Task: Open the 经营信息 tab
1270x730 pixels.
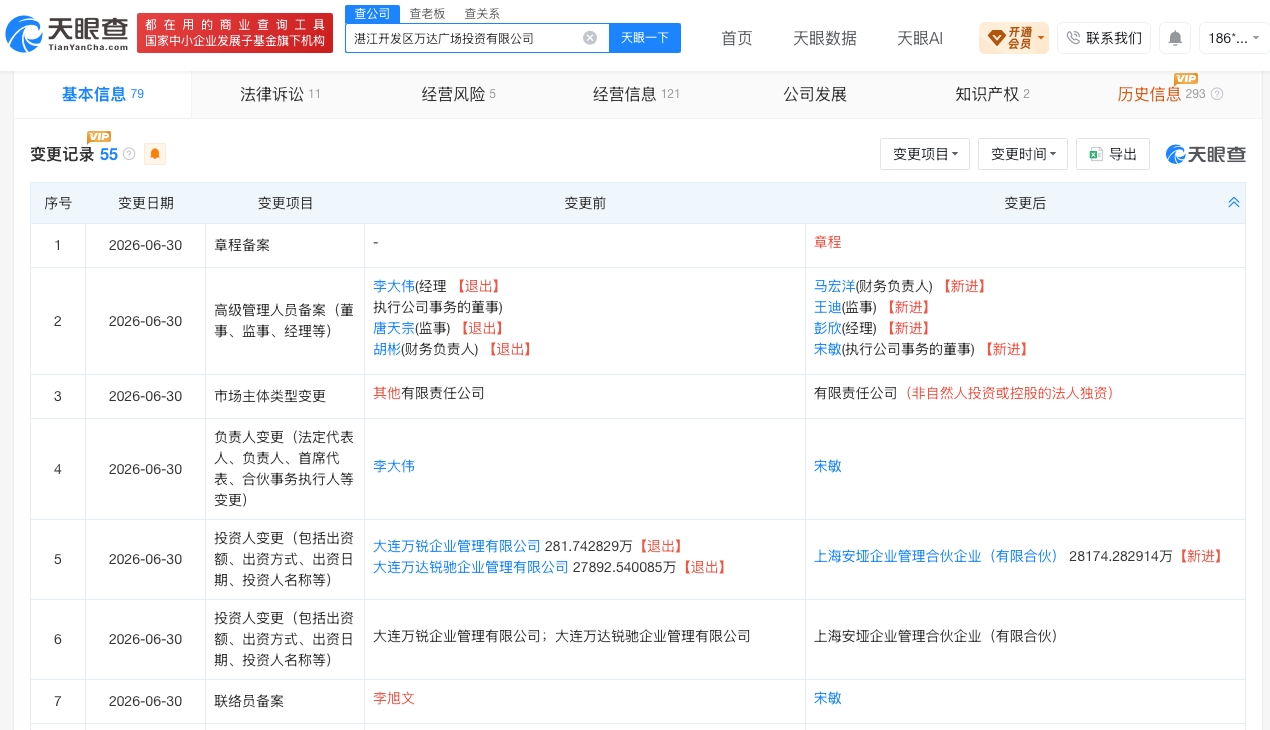Action: pyautogui.click(x=636, y=94)
